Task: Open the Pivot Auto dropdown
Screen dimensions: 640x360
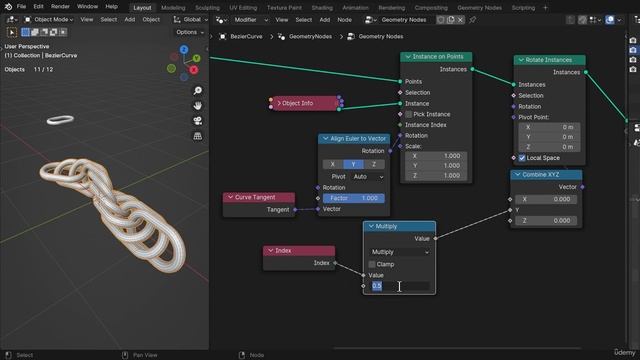Action: point(368,177)
